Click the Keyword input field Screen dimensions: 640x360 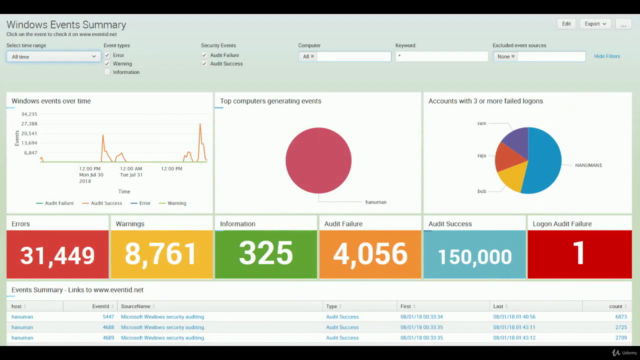[x=442, y=57]
